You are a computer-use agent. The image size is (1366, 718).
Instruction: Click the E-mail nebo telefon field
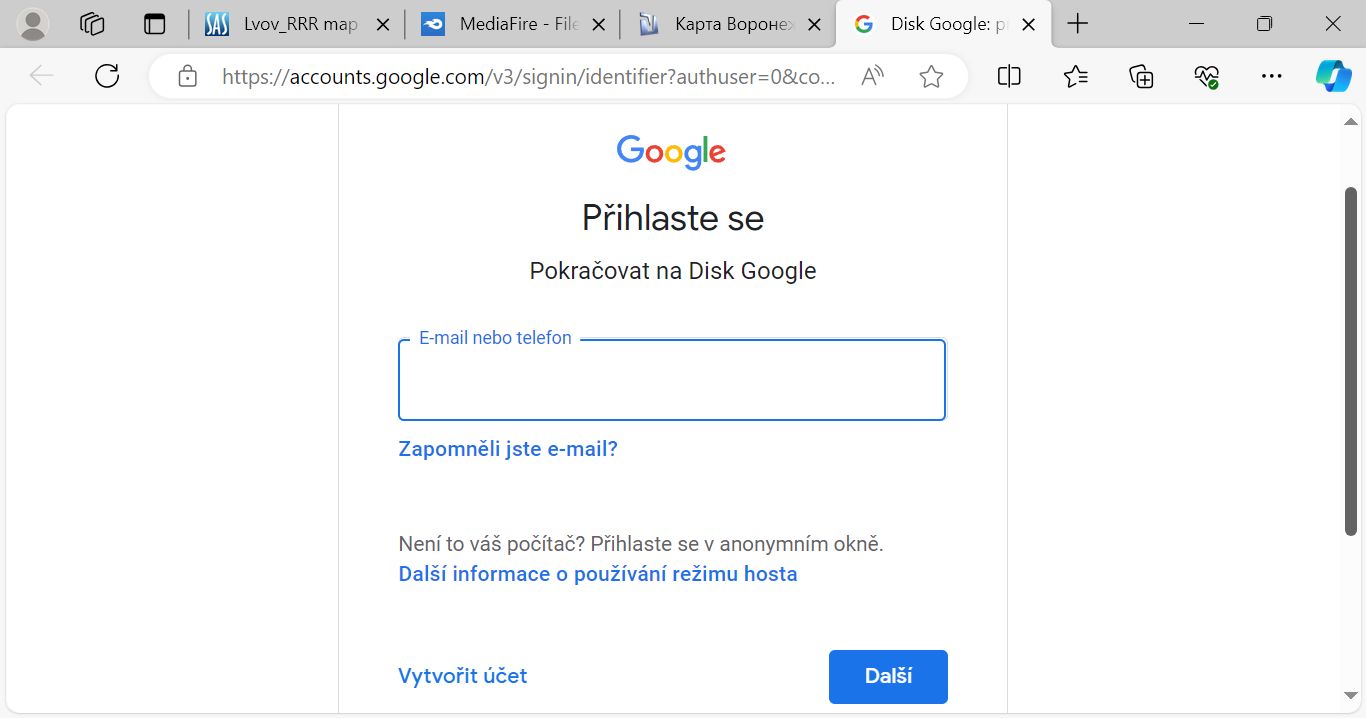point(672,380)
